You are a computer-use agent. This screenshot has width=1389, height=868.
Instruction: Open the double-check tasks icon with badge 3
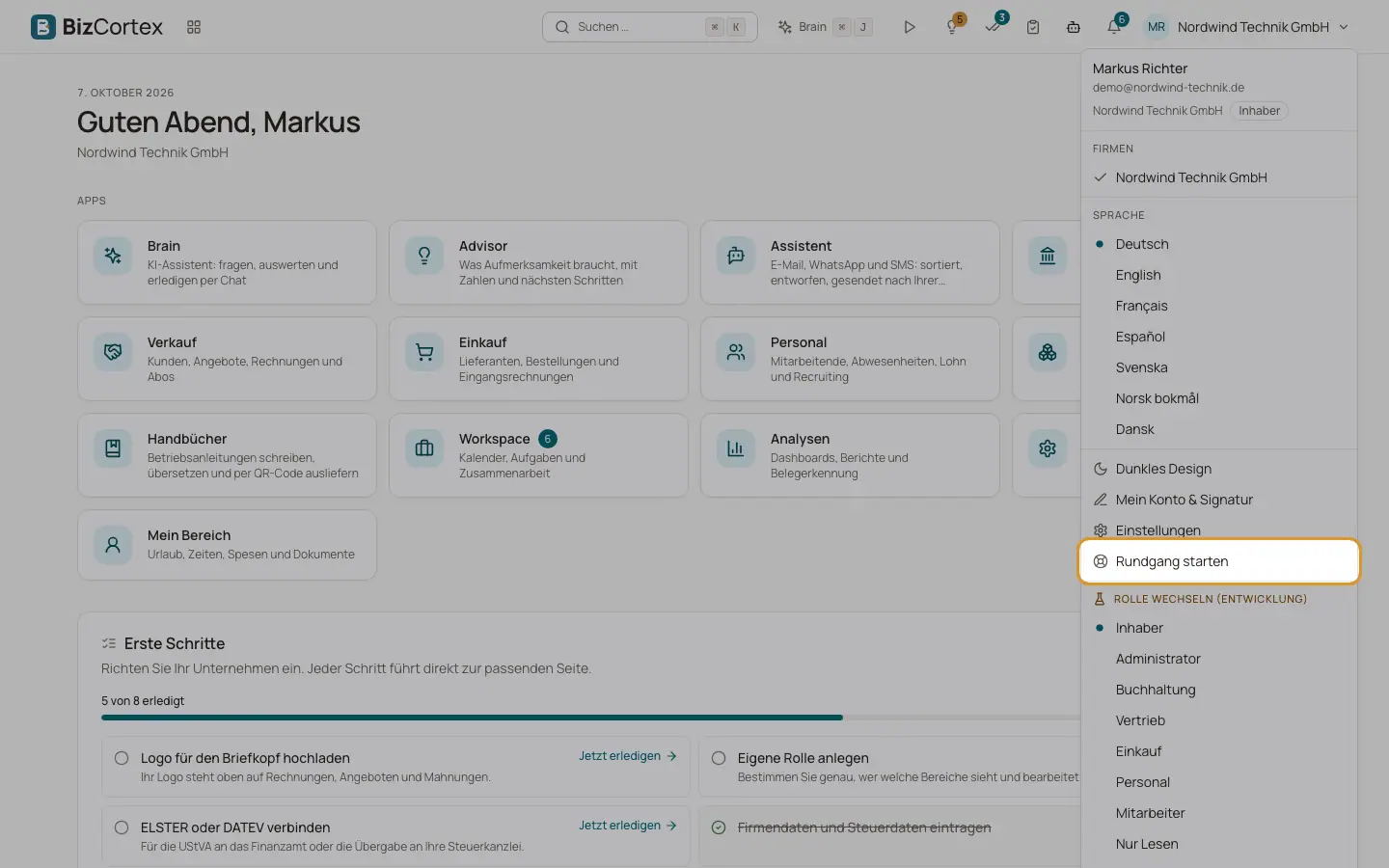(x=993, y=27)
